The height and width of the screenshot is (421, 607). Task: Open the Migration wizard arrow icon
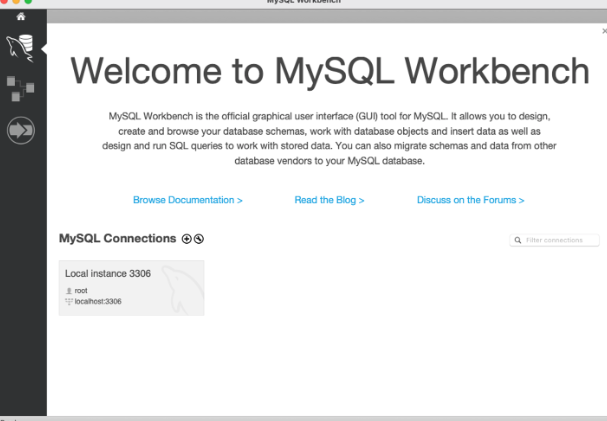21,130
